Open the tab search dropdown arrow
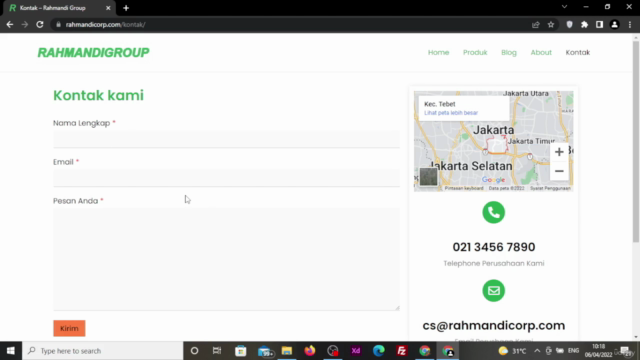Image resolution: width=640 pixels, height=360 pixels. pyautogui.click(x=564, y=7)
